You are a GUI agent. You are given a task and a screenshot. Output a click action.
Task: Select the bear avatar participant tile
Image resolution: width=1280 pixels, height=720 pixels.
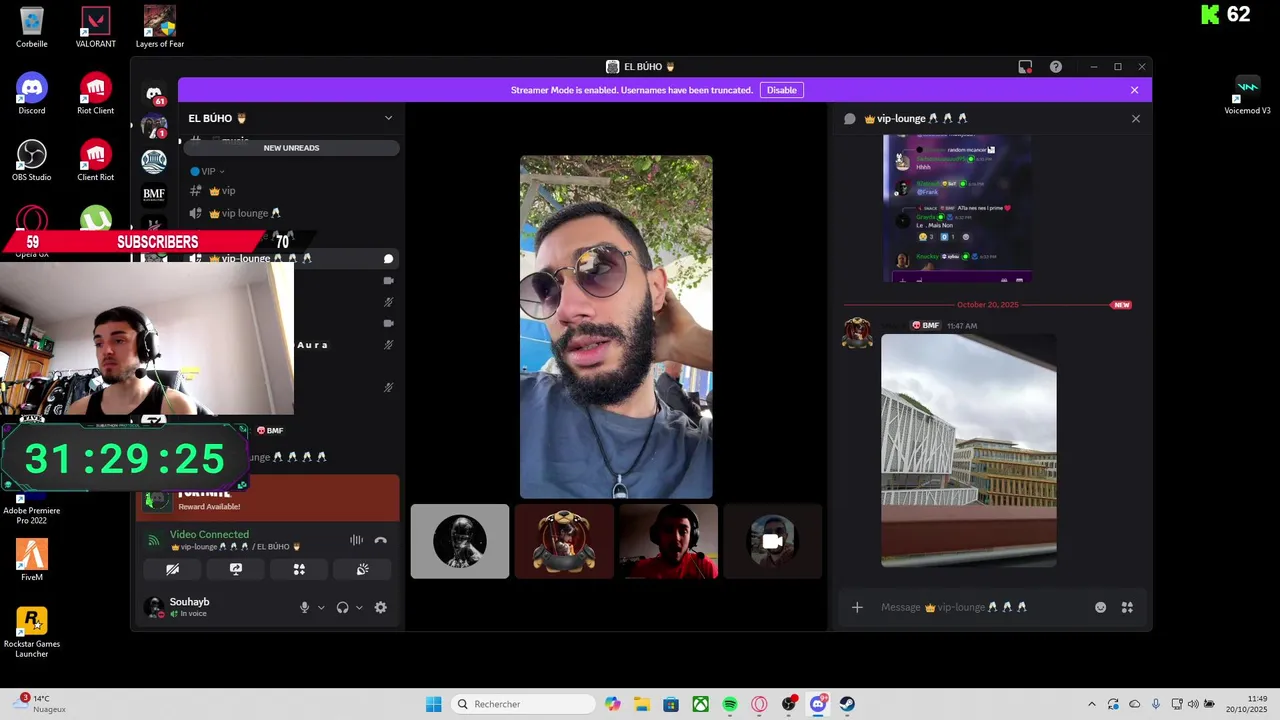coord(564,541)
